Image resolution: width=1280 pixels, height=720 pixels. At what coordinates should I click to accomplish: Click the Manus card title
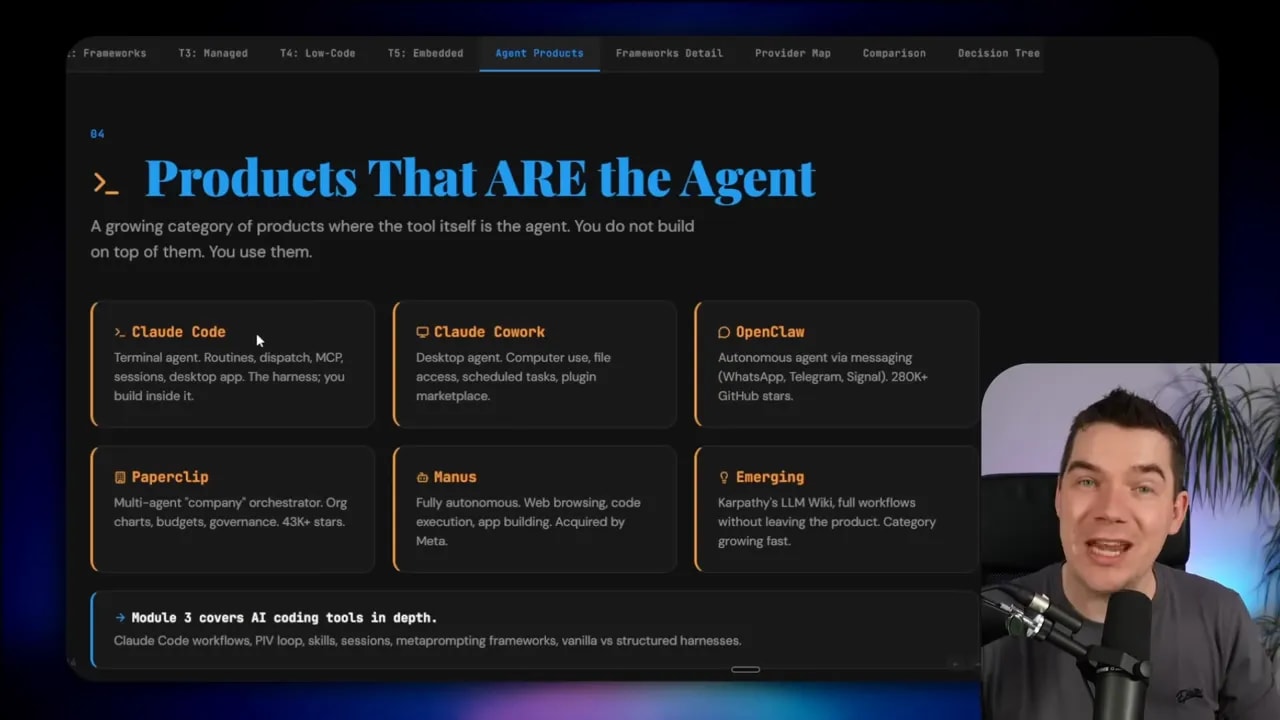point(455,477)
